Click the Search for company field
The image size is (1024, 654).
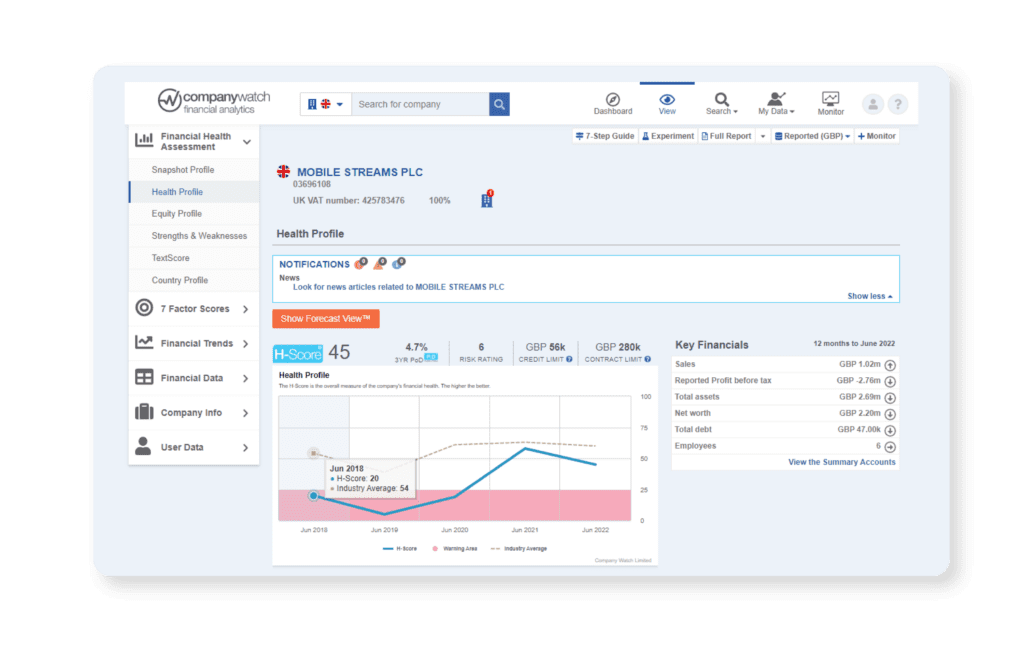pyautogui.click(x=420, y=104)
